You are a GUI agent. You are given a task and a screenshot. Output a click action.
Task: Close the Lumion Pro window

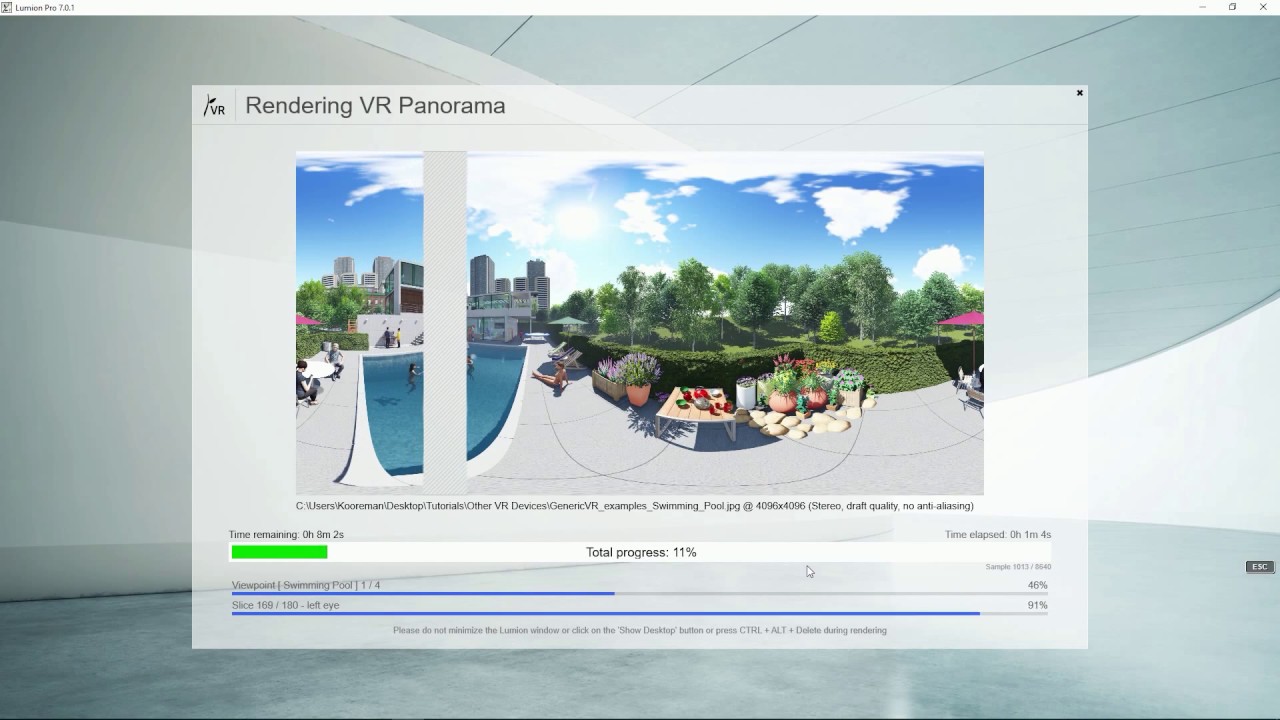1264,8
